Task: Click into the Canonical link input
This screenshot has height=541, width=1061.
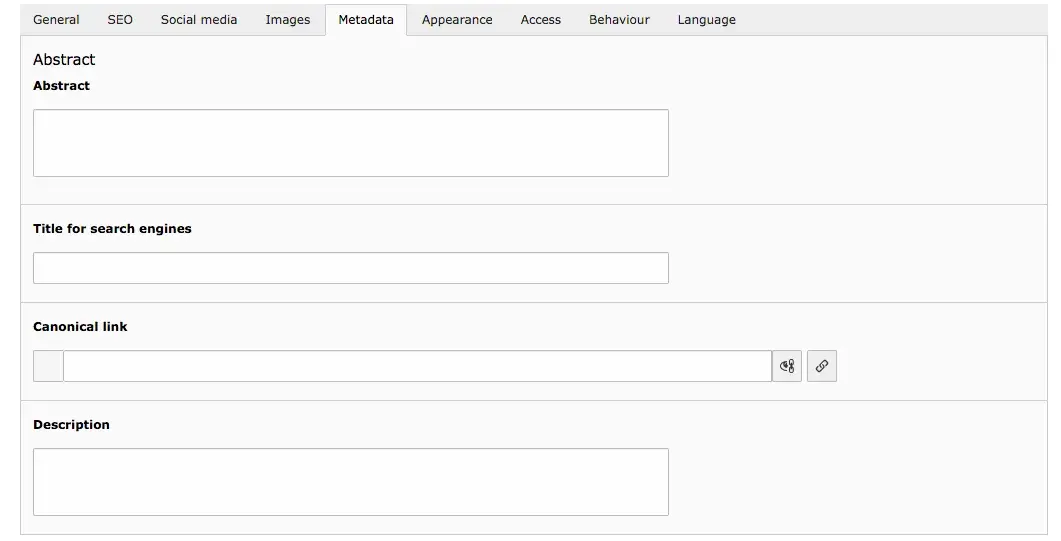Action: point(417,366)
